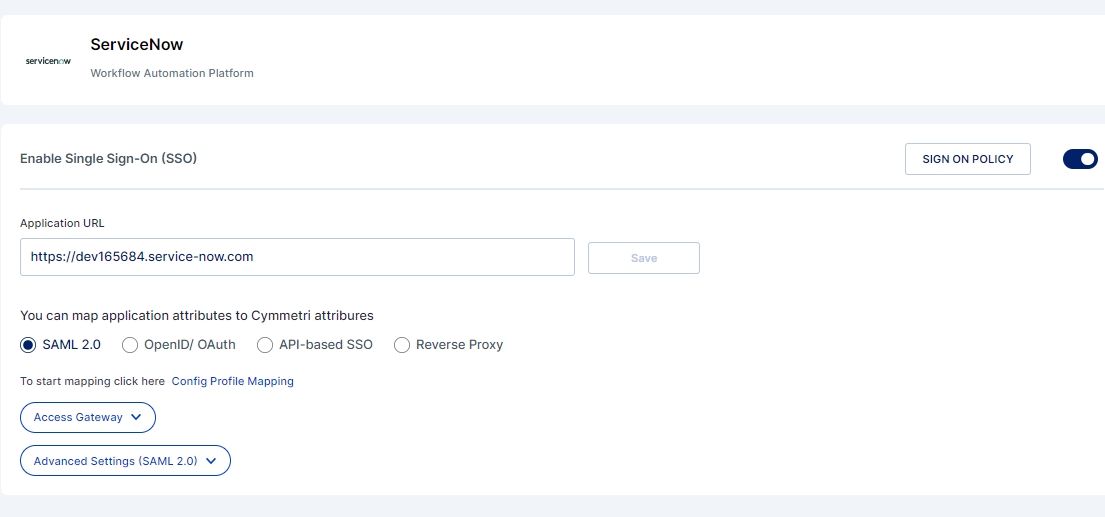This screenshot has width=1105, height=517.
Task: Open the SIGN ON POLICY button
Action: click(967, 159)
